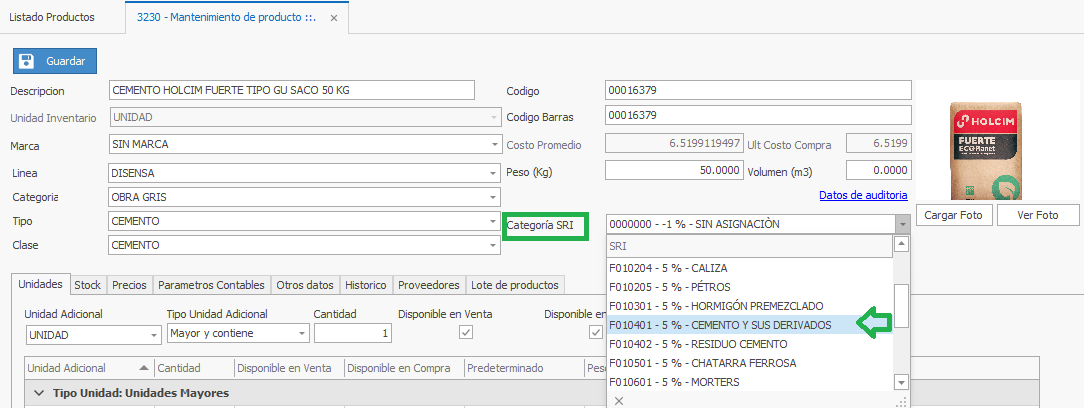Click the Holcim cement product photo
This screenshot has height=408, width=1084.
987,150
